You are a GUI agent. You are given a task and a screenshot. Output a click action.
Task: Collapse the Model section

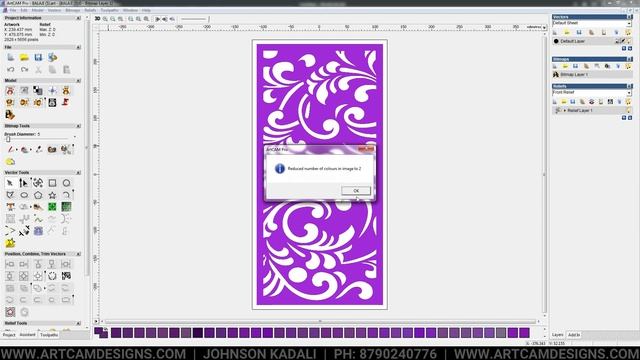point(78,80)
